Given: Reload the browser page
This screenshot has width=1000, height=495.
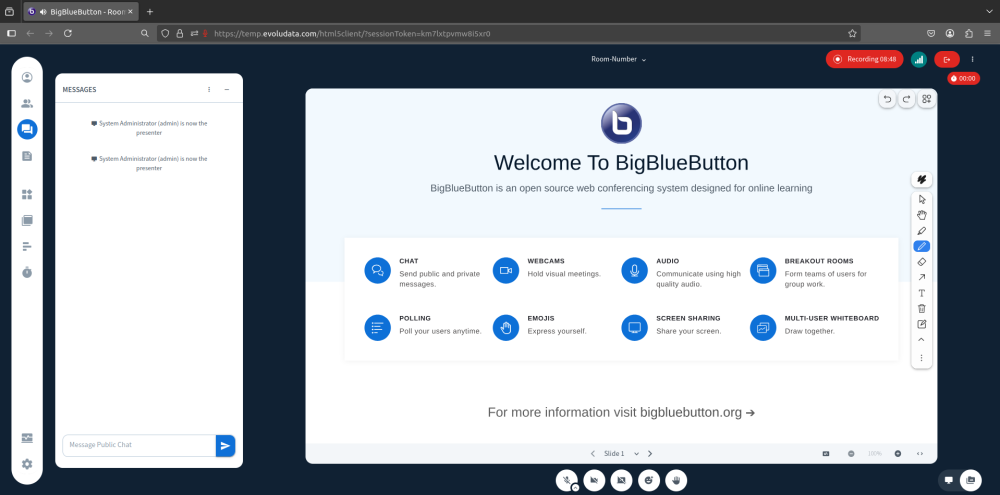Looking at the screenshot, I should point(68,33).
